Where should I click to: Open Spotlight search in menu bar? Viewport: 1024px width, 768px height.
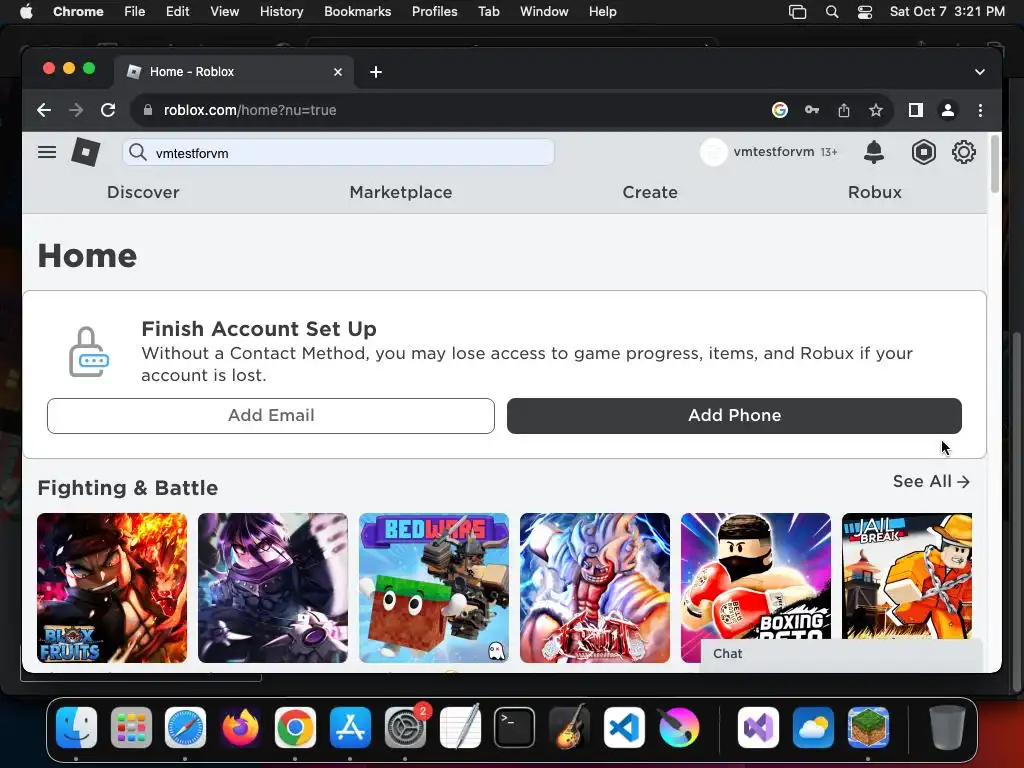tap(831, 12)
